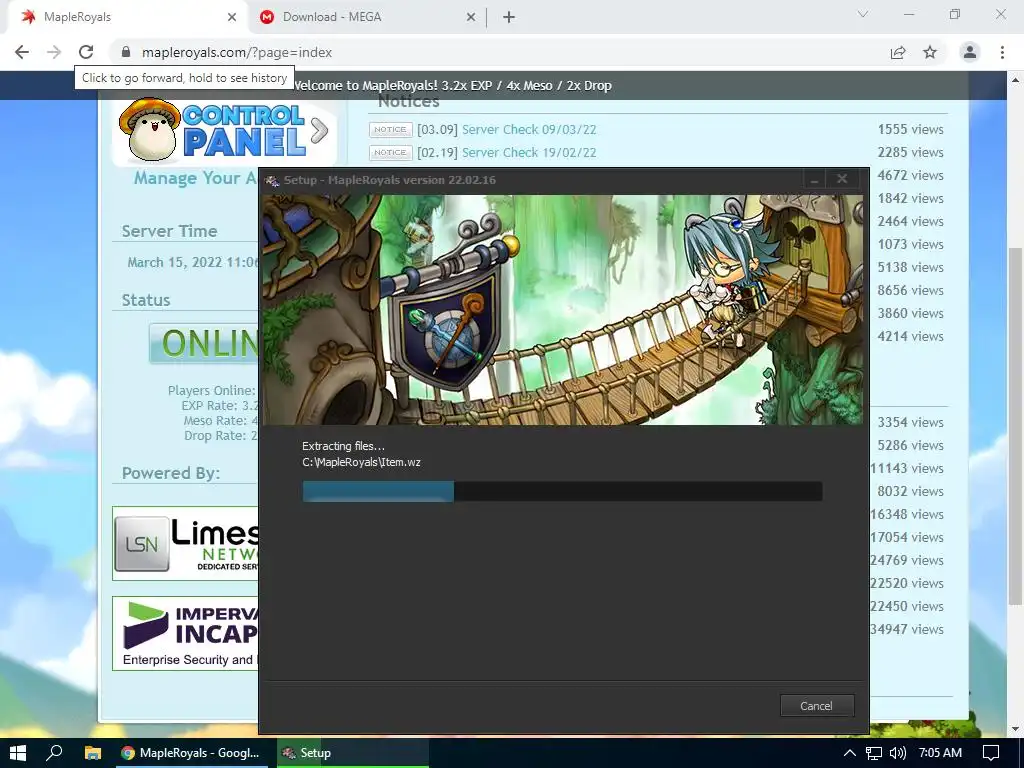Show hidden system tray icons
This screenshot has height=768, width=1024.
[x=849, y=753]
